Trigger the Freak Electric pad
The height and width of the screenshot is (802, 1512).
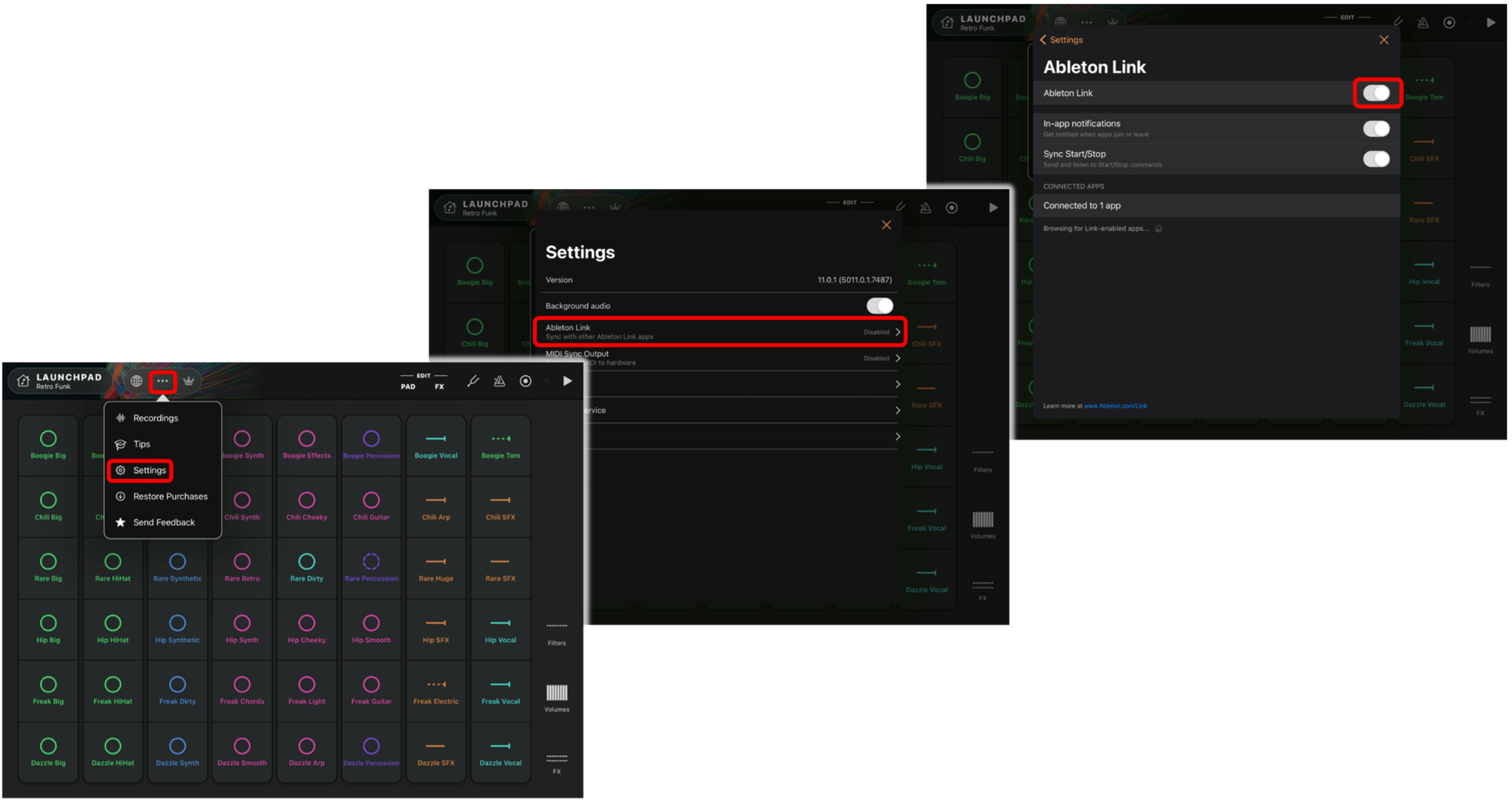tap(436, 691)
